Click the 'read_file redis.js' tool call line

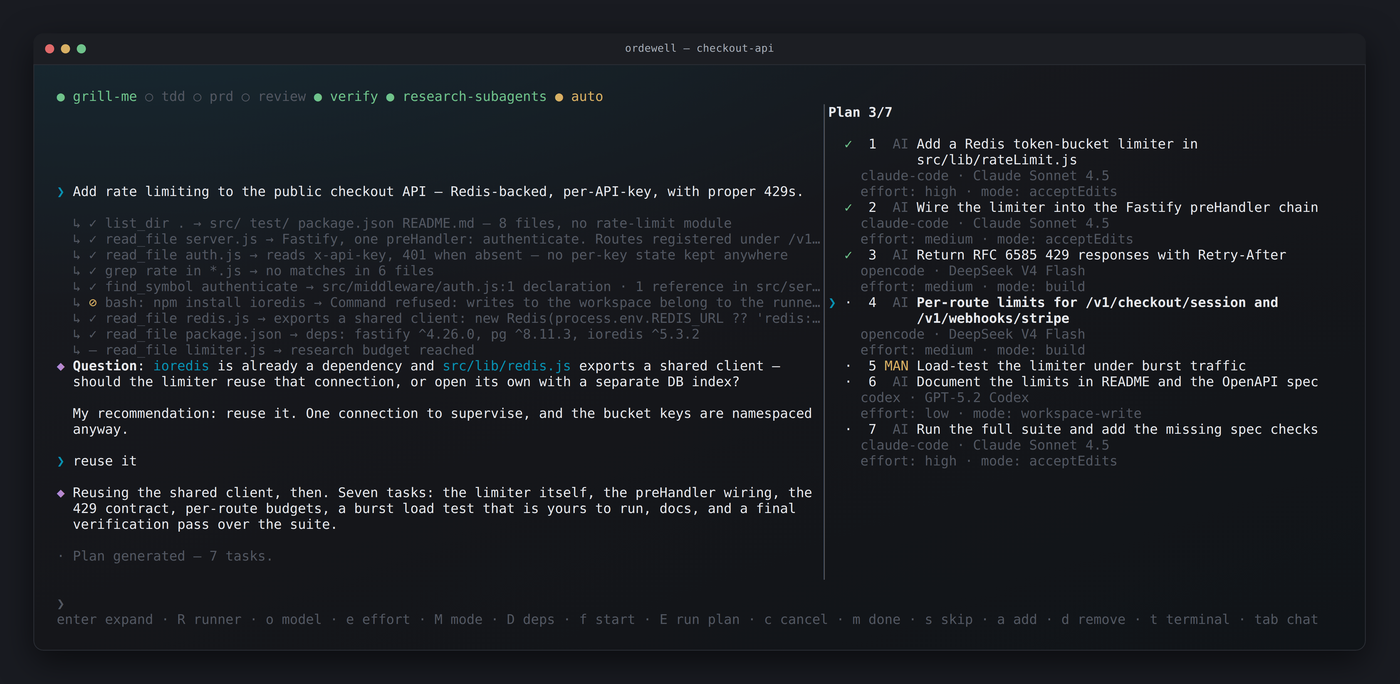click(446, 319)
